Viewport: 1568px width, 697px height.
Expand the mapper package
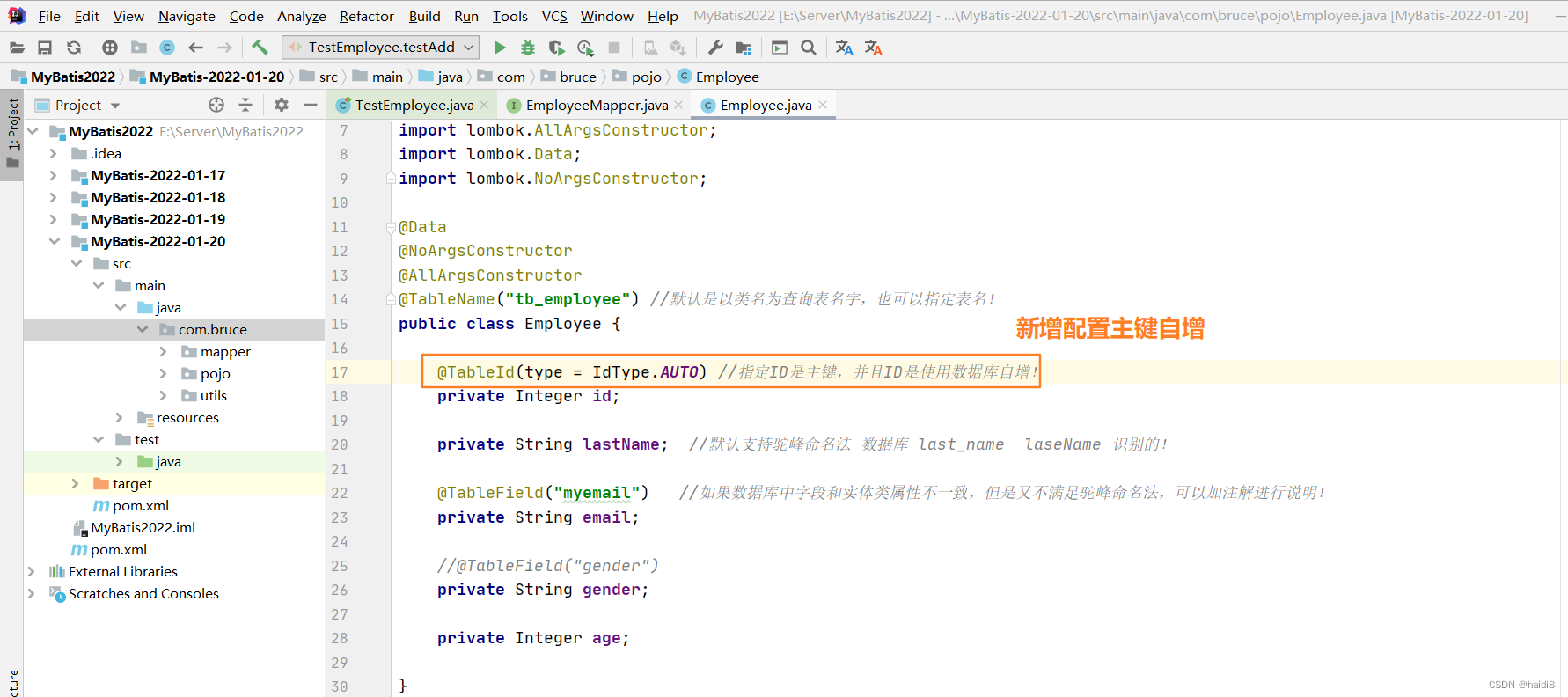pyautogui.click(x=163, y=351)
